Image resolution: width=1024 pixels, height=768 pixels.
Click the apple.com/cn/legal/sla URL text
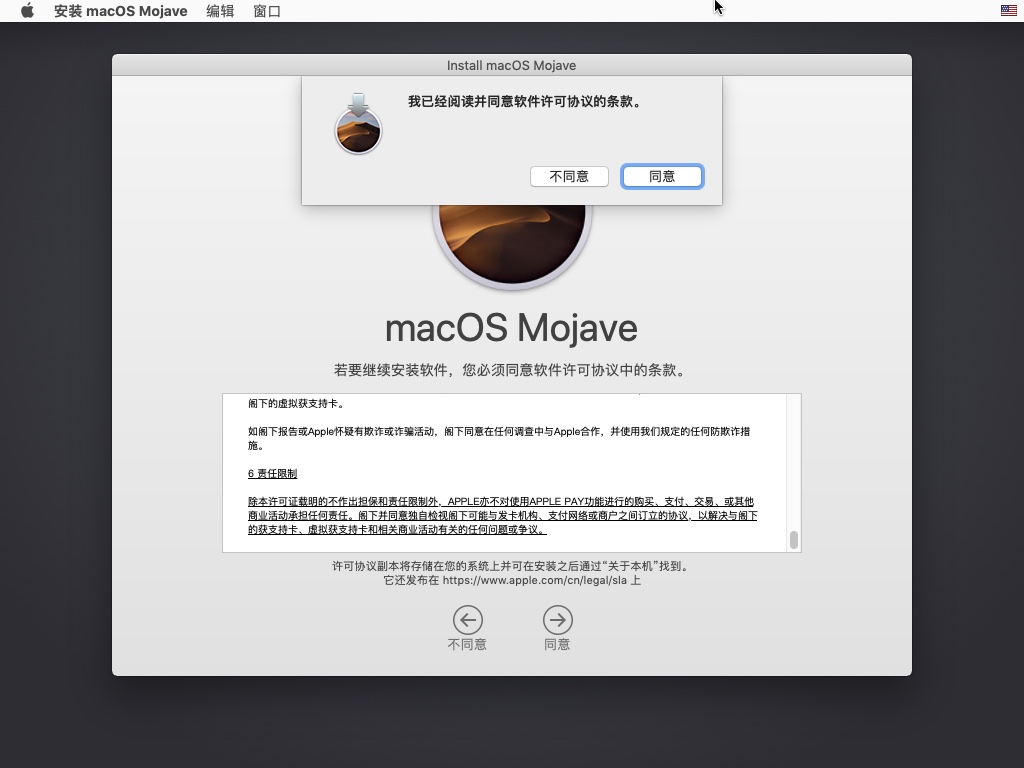click(x=535, y=580)
